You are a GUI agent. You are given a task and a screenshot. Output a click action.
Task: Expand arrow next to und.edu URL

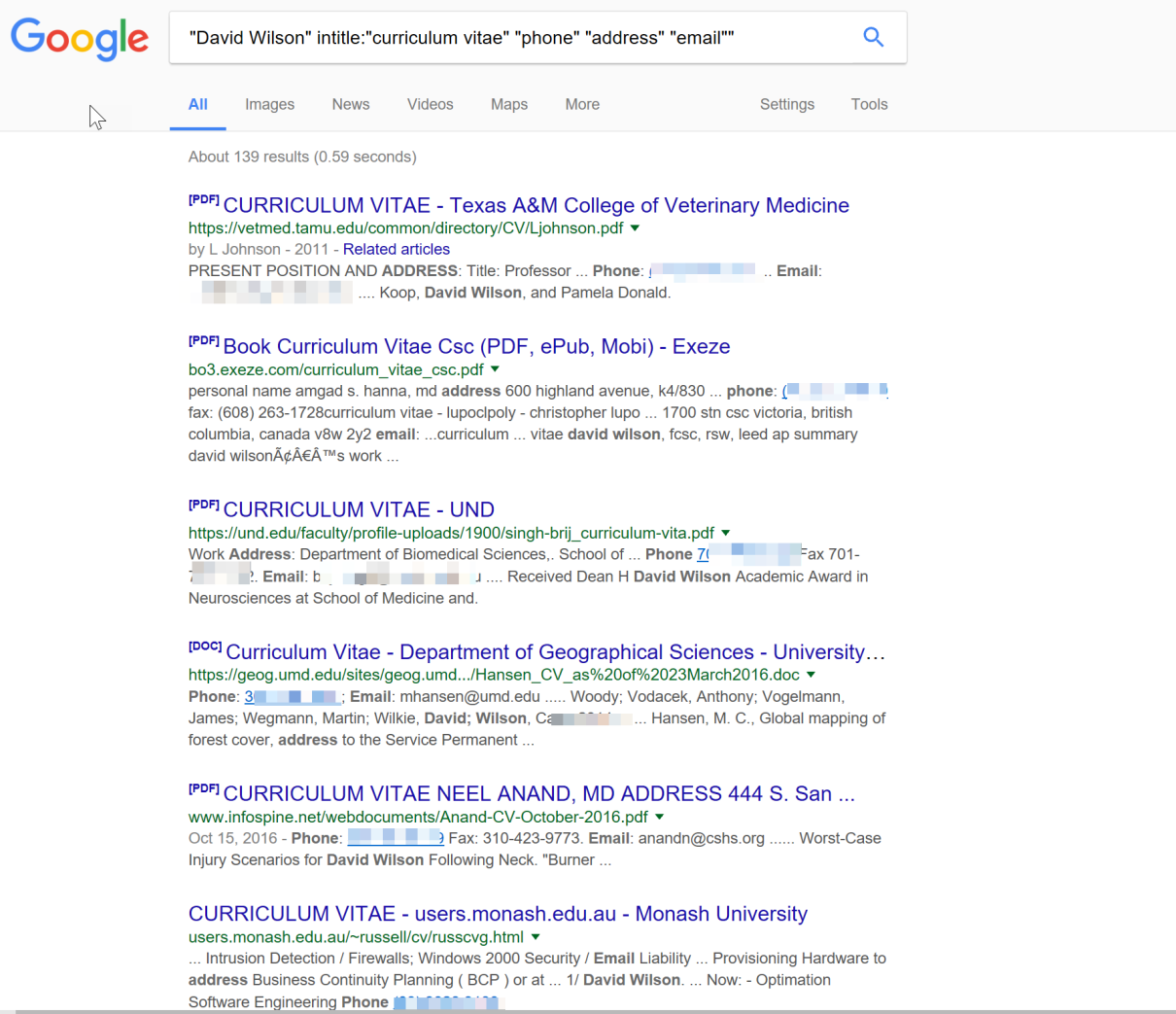pyautogui.click(x=726, y=533)
